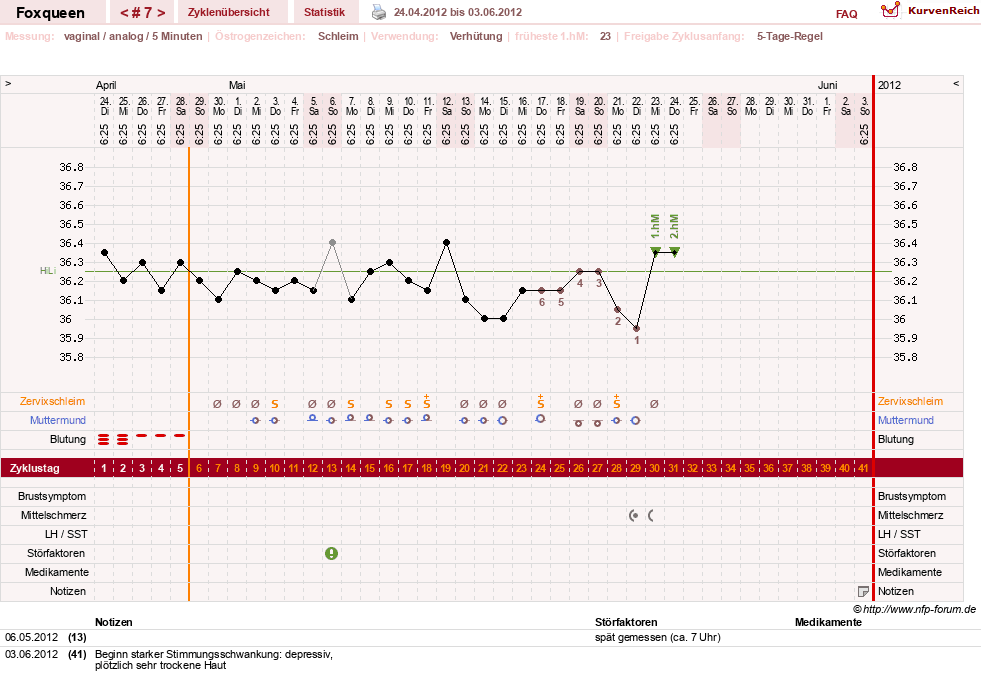The height and width of the screenshot is (695, 981).
Task: Click the lowest temperature point numbered 1
Action: [x=636, y=328]
